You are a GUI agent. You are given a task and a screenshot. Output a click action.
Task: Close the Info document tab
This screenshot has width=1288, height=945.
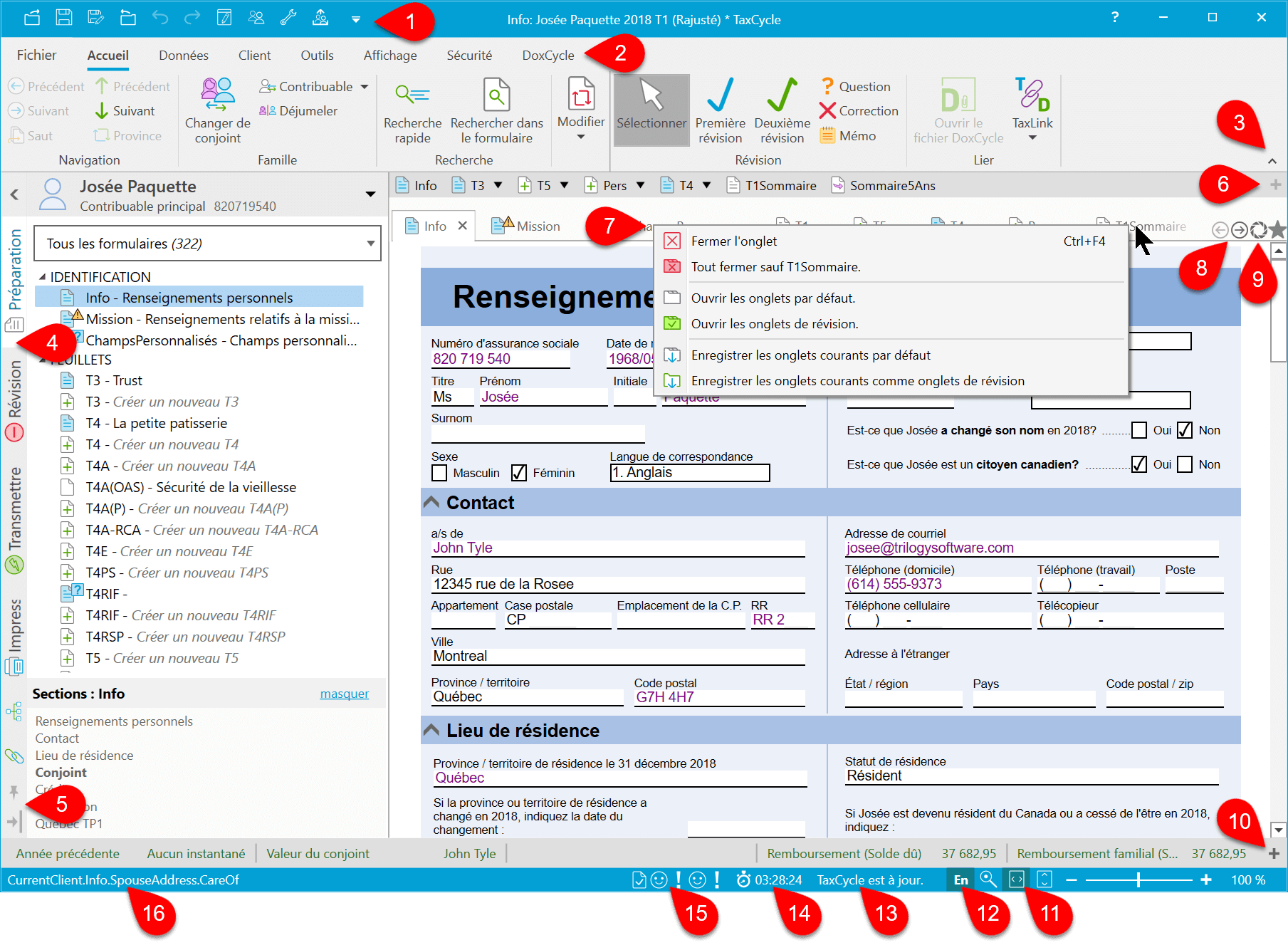tap(463, 226)
